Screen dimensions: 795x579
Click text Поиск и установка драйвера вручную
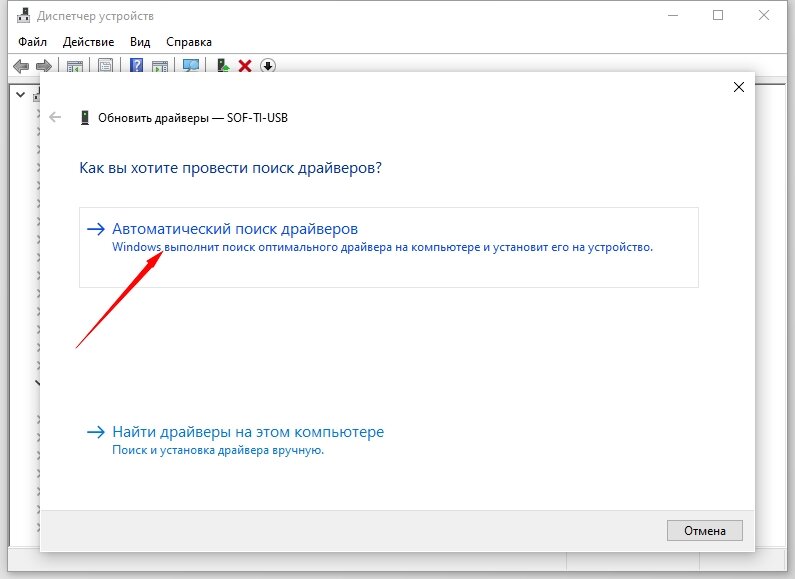(x=218, y=450)
